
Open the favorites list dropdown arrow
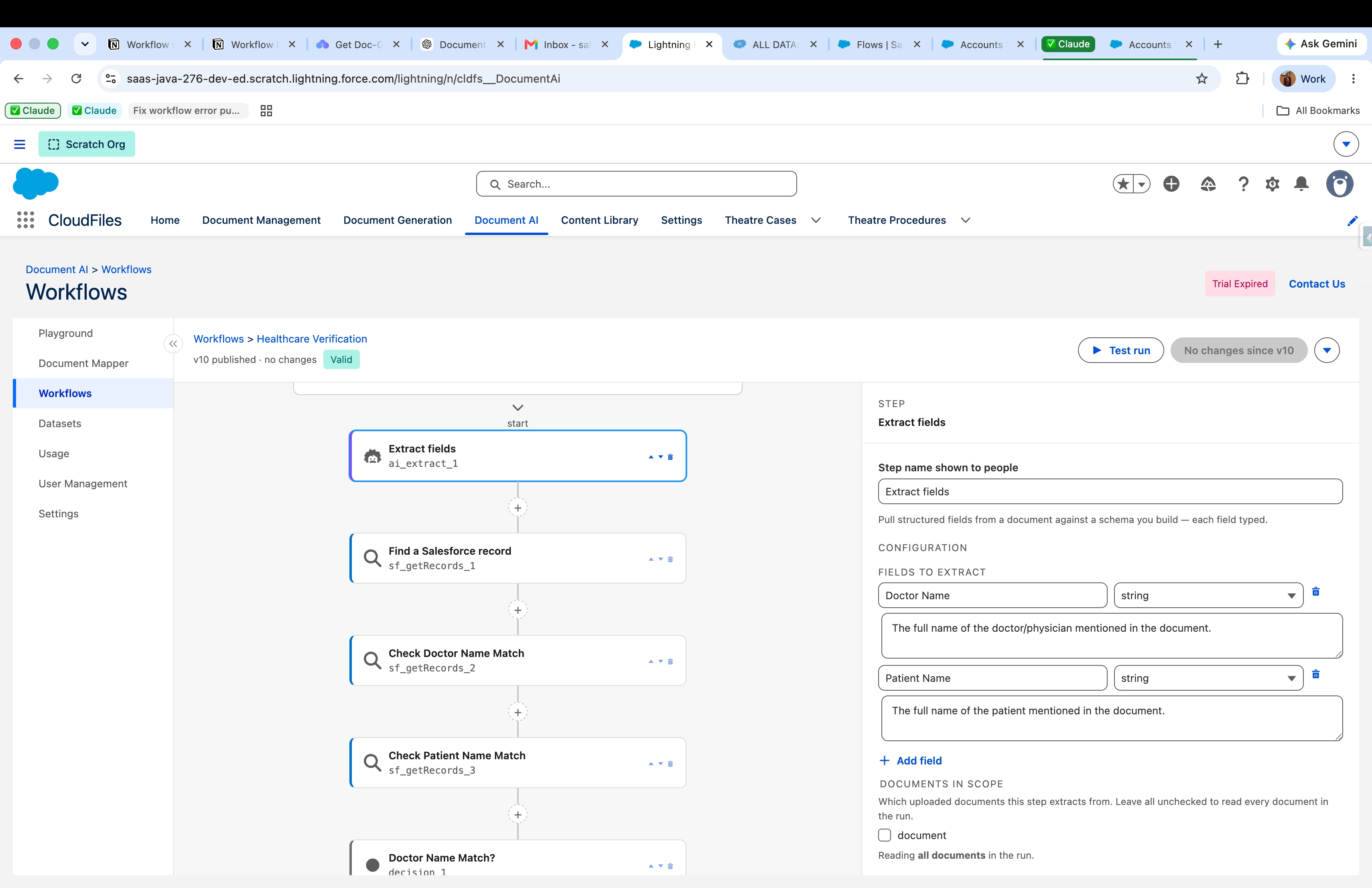(1141, 184)
